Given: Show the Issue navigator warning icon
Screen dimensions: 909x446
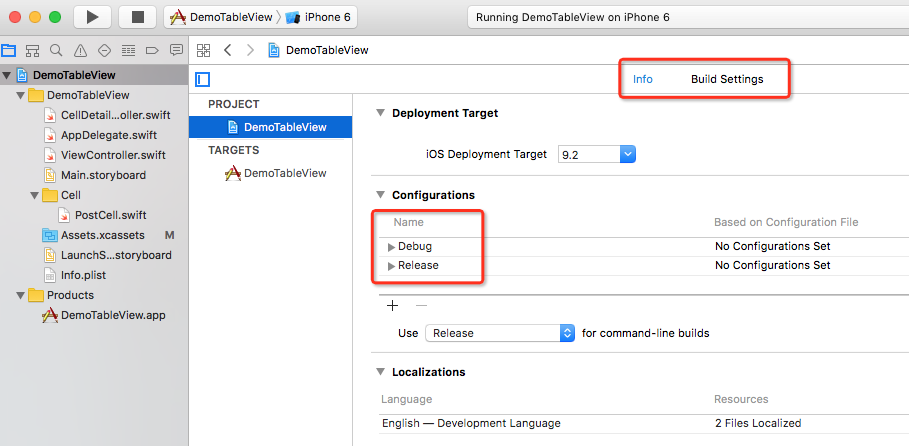Looking at the screenshot, I should (x=80, y=50).
